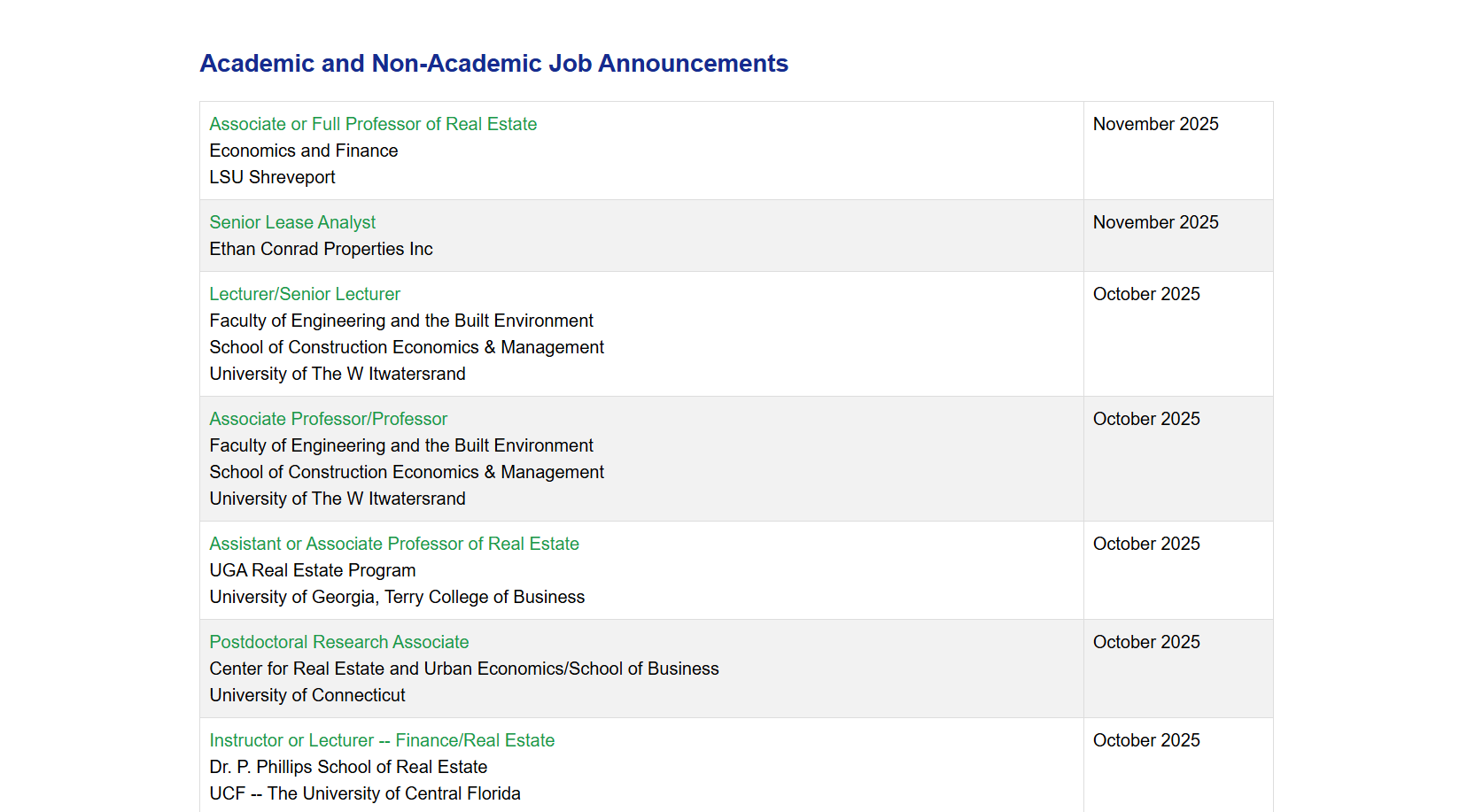
Task: Click the October 2025 date for Lecturer/Senior Lecturer
Action: coord(1146,294)
